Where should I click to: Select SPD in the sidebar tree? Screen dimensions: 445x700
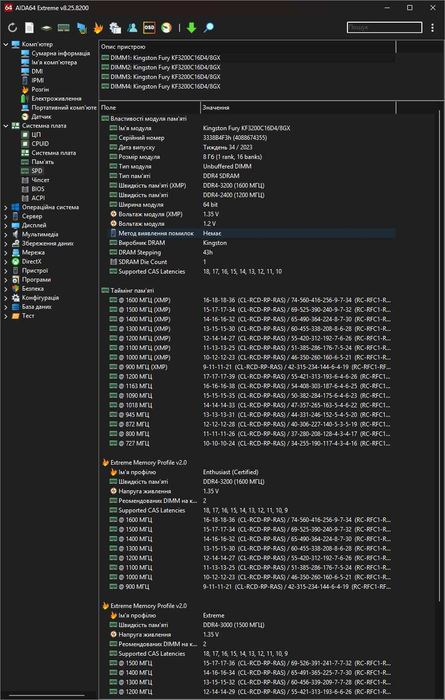click(x=37, y=171)
